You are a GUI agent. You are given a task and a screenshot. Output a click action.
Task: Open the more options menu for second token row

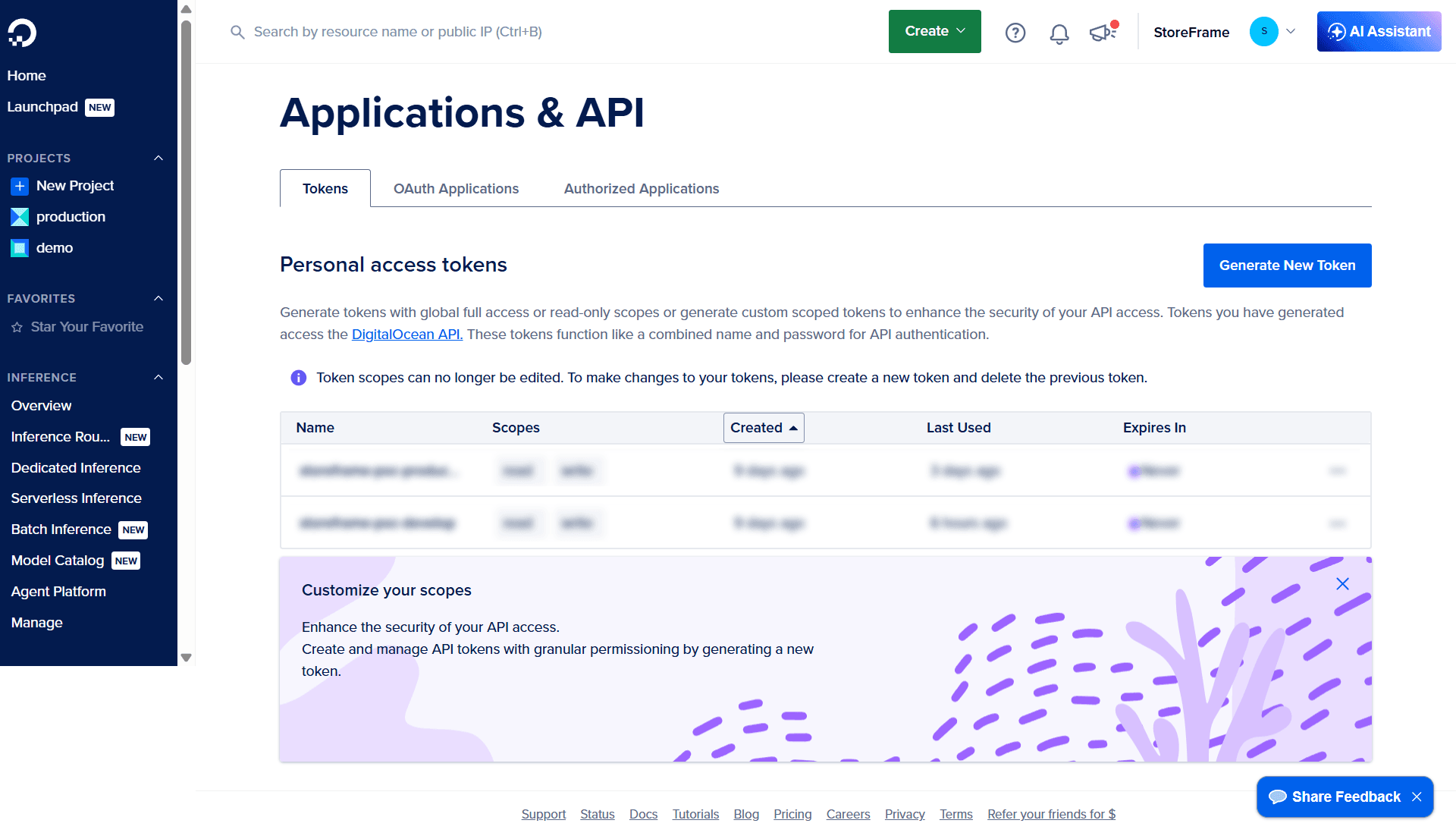1338,523
